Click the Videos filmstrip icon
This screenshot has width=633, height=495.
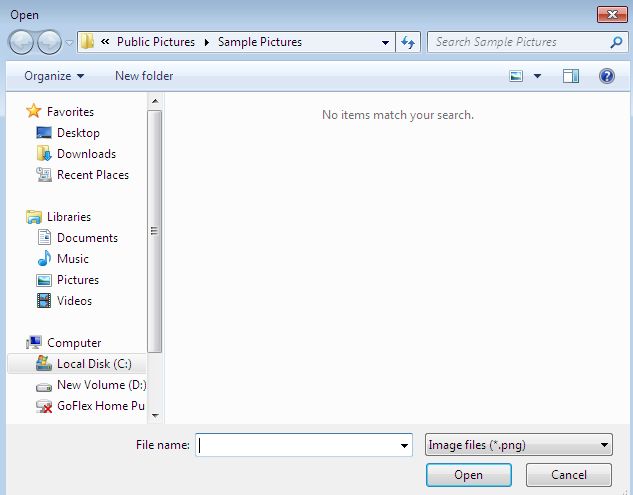[x=44, y=301]
